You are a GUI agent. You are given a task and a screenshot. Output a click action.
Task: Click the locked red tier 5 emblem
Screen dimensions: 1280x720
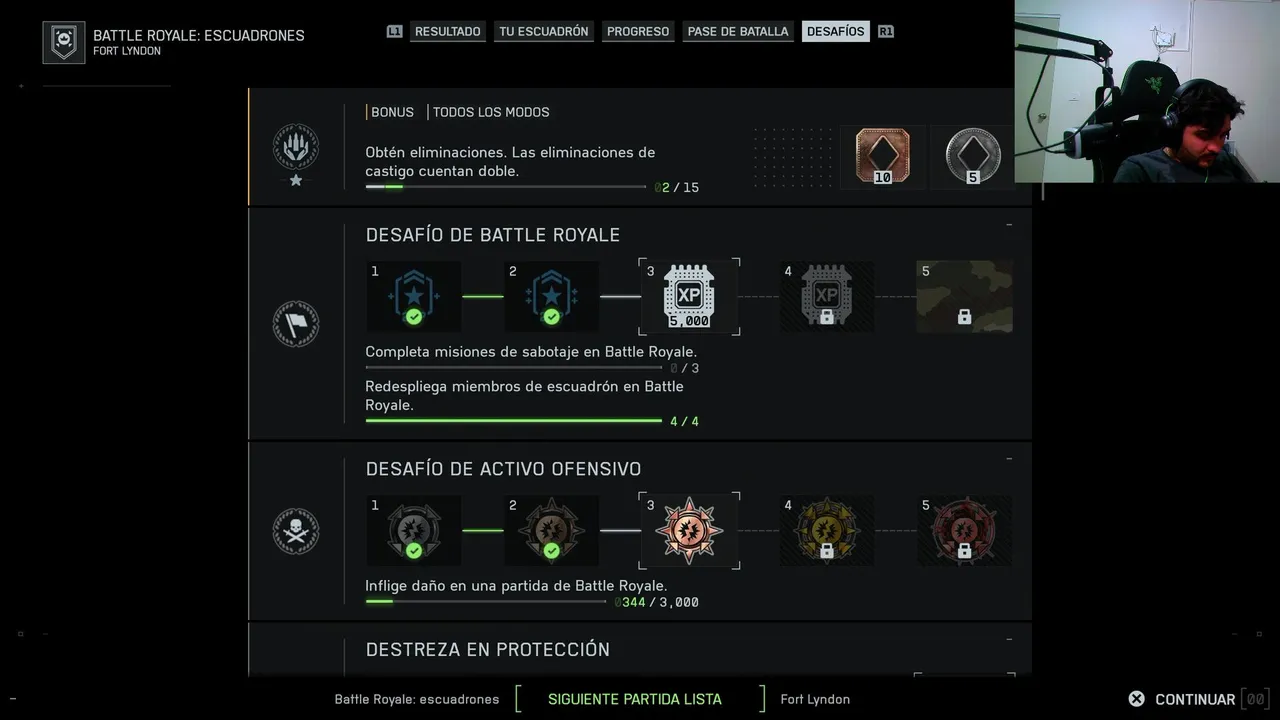point(964,530)
